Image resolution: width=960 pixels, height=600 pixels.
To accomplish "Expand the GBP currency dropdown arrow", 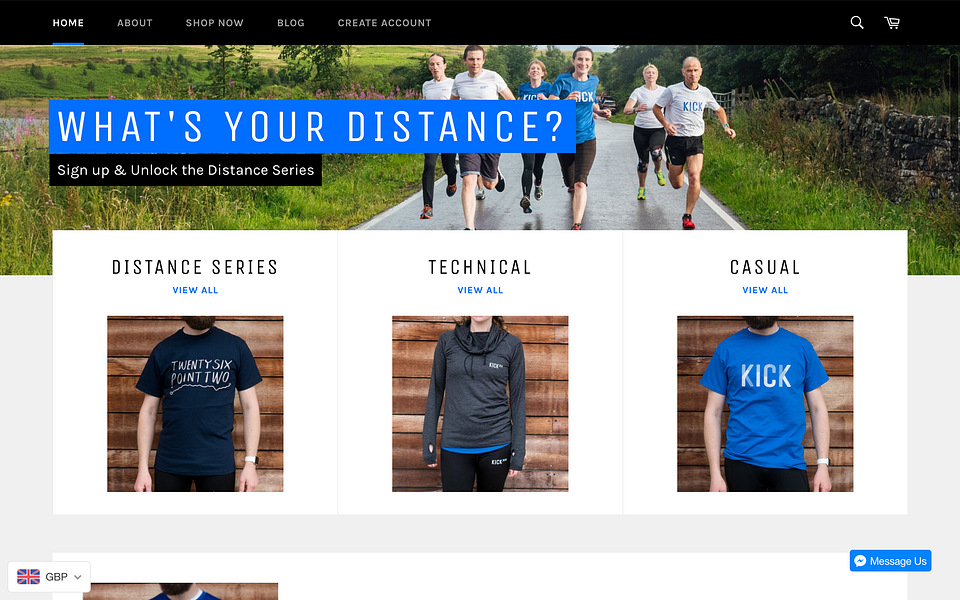I will [78, 577].
